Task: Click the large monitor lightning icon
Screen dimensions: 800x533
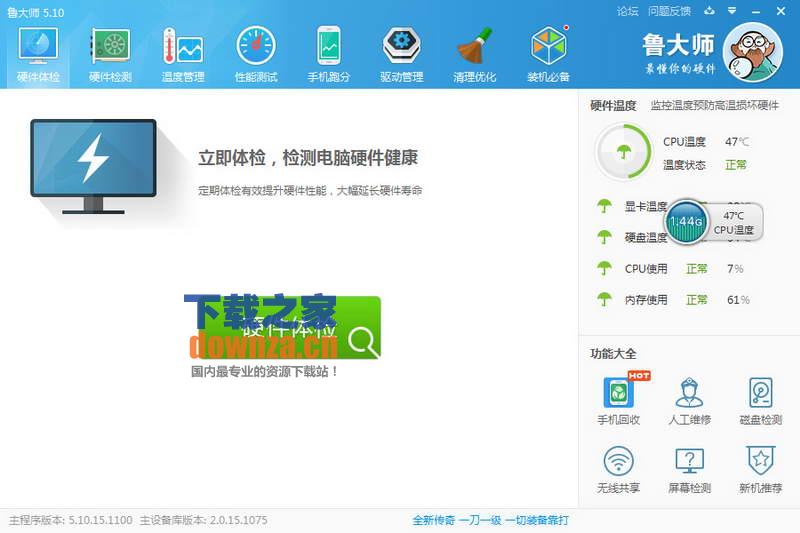Action: 93,167
